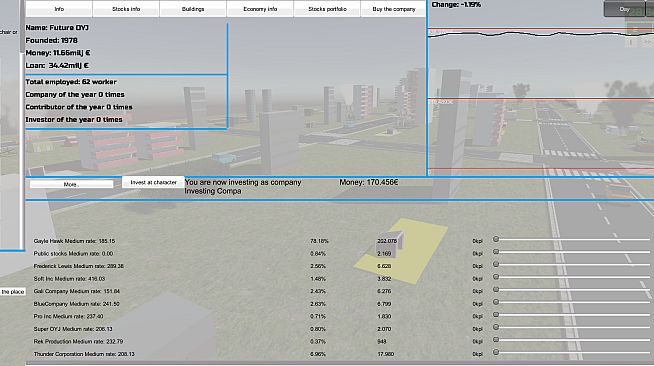Click Gayle Hawk row's '0kpl' amount
654x366 pixels.
click(x=478, y=241)
